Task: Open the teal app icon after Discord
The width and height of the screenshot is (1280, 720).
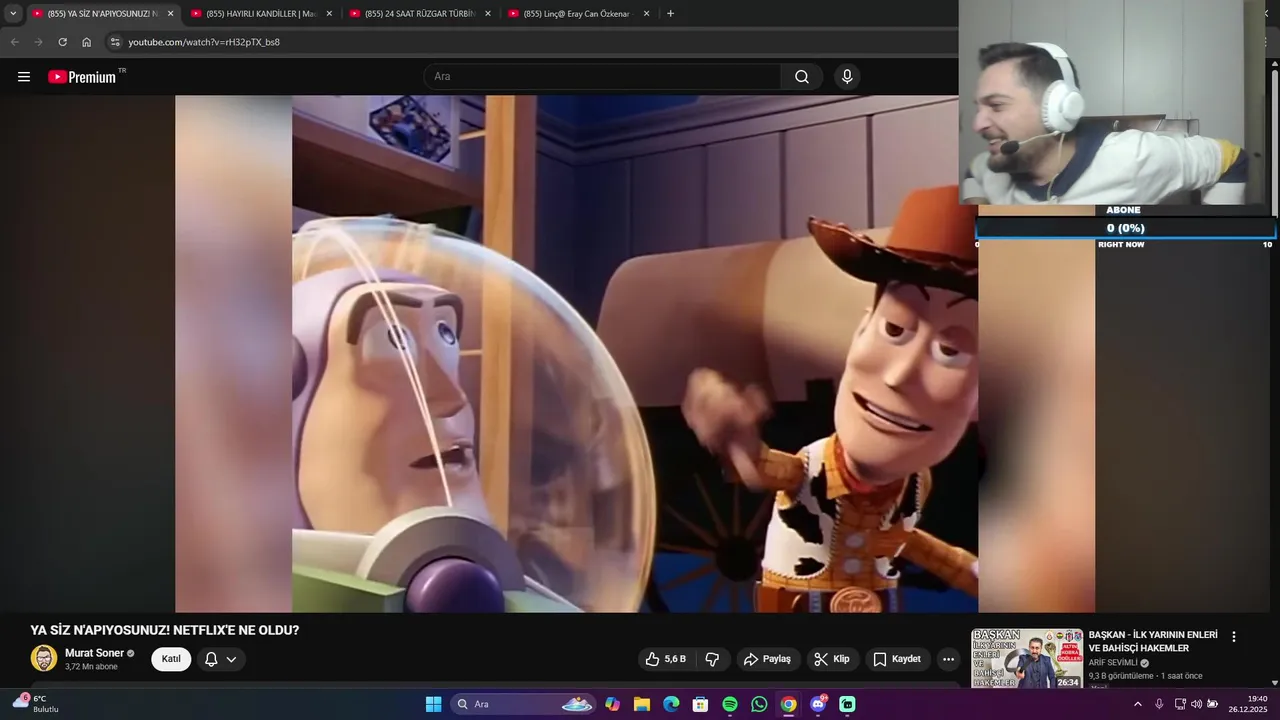Action: (847, 704)
